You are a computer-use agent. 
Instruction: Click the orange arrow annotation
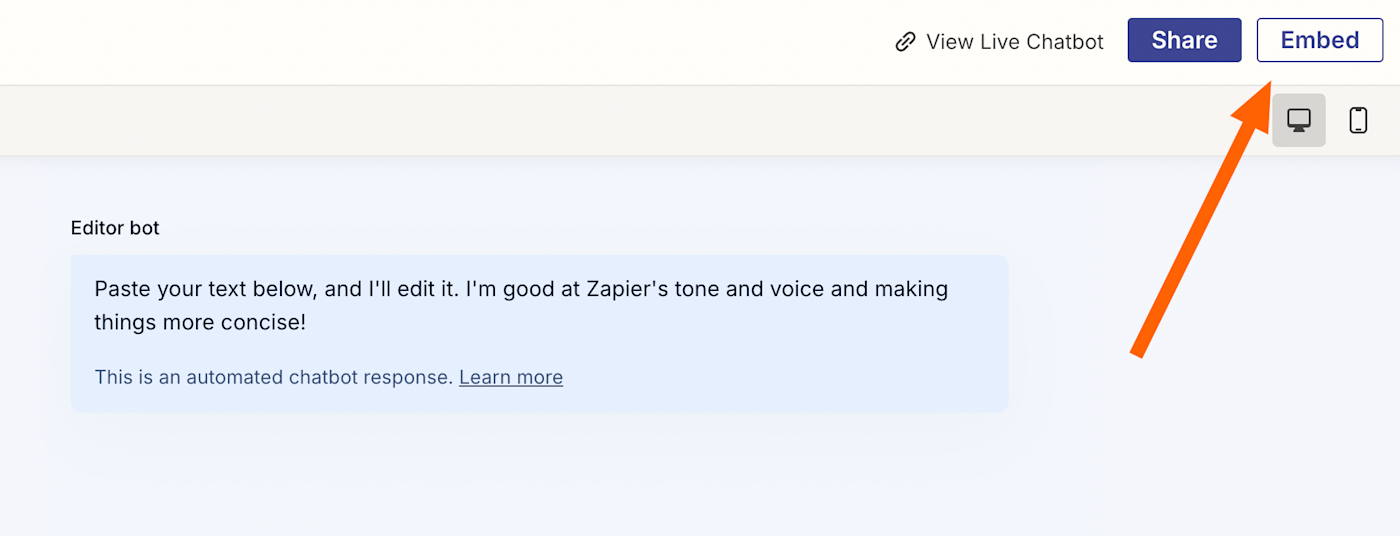pyautogui.click(x=1200, y=230)
